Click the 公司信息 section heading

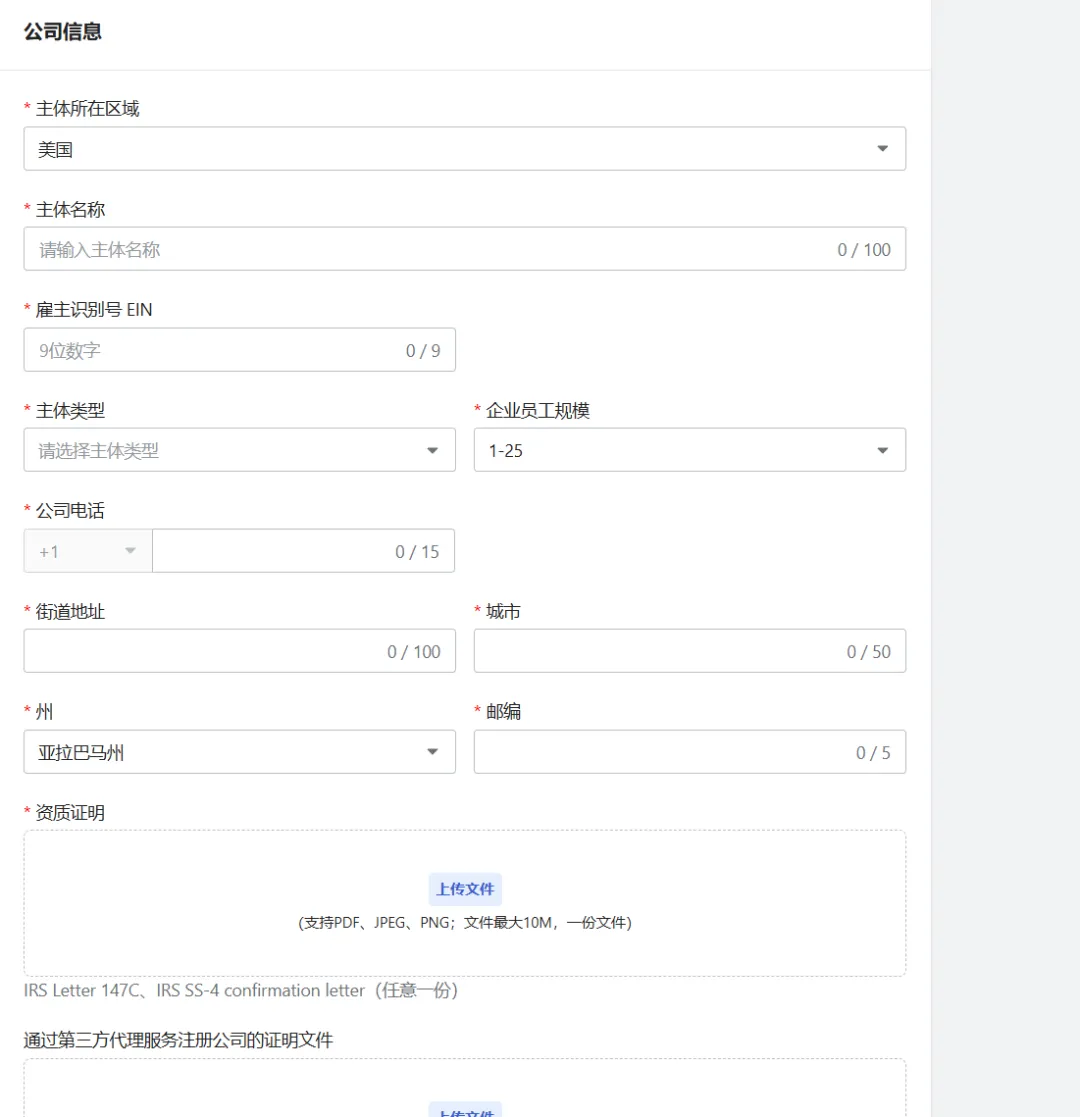(63, 32)
